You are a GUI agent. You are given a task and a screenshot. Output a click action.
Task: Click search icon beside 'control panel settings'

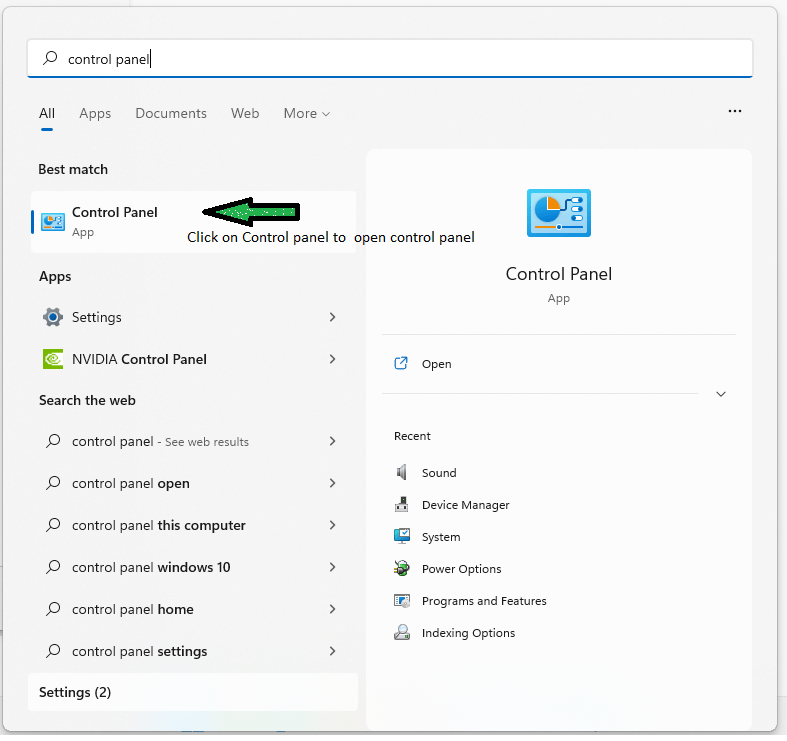(53, 652)
